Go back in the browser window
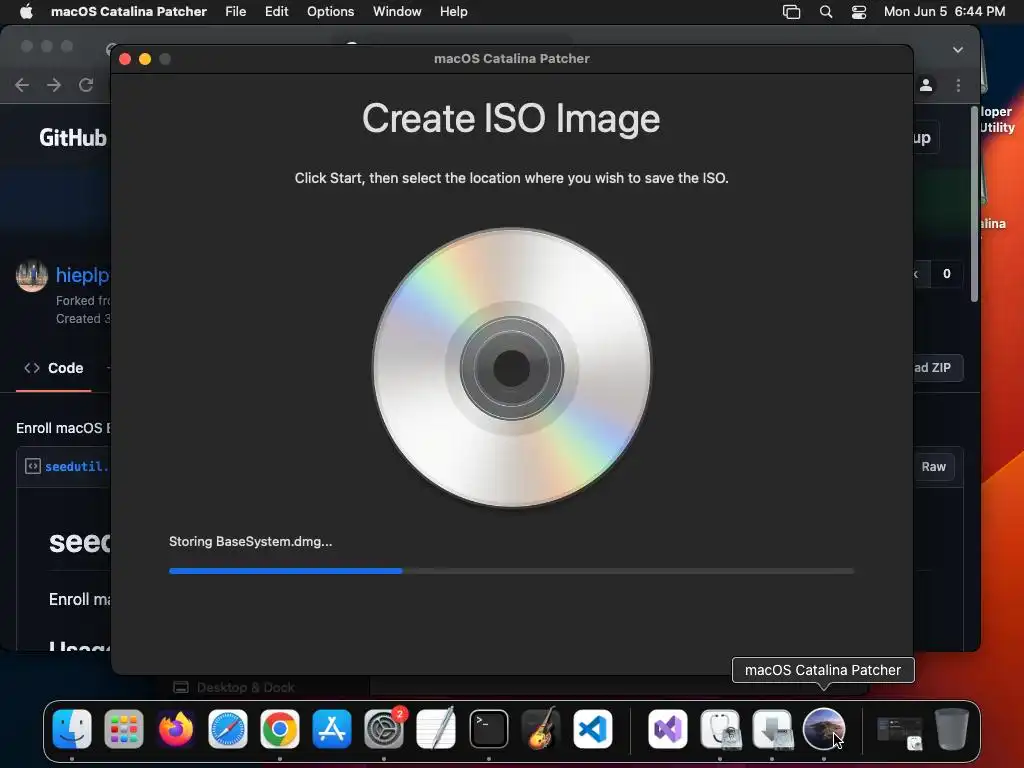 (x=22, y=85)
